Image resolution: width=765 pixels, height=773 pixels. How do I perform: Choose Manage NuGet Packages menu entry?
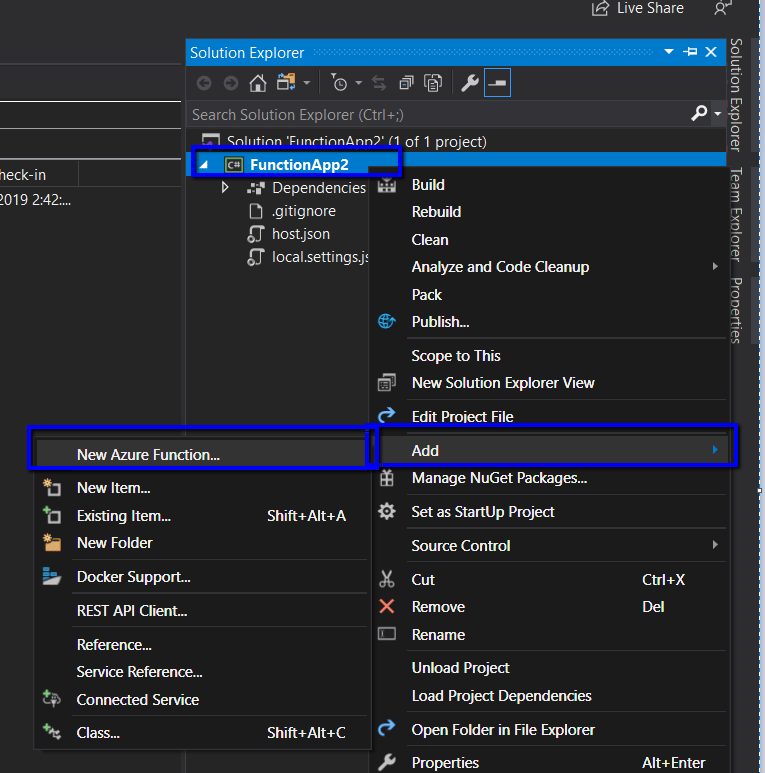pos(498,478)
